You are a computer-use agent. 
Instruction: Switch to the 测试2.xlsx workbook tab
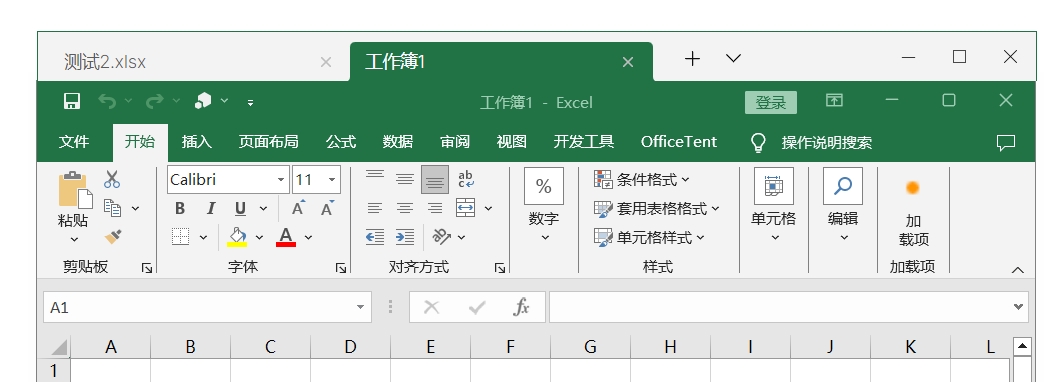point(104,62)
